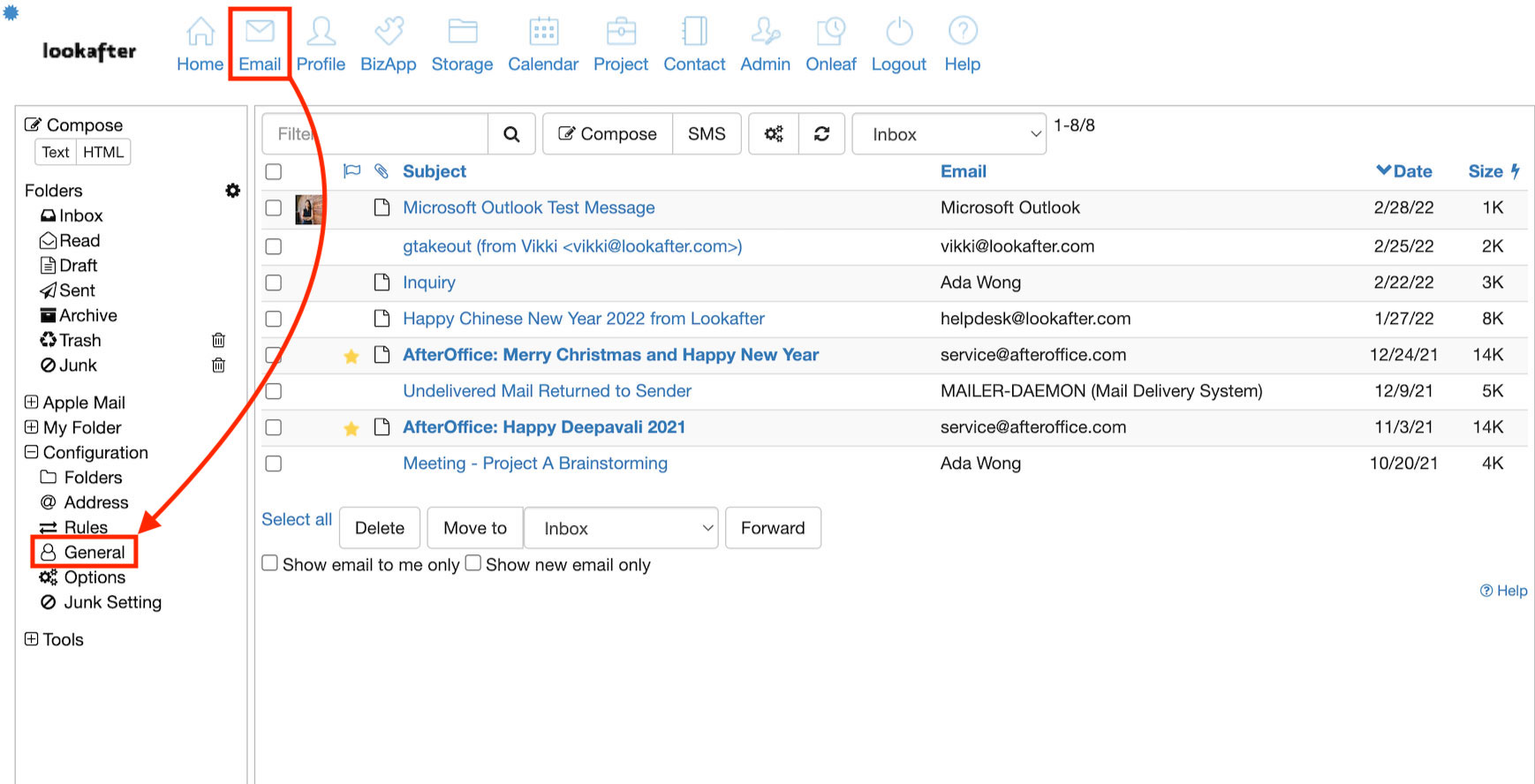The width and height of the screenshot is (1535, 784).
Task: Open the Inbox folder dropdown in toolbar
Action: pyautogui.click(x=949, y=134)
